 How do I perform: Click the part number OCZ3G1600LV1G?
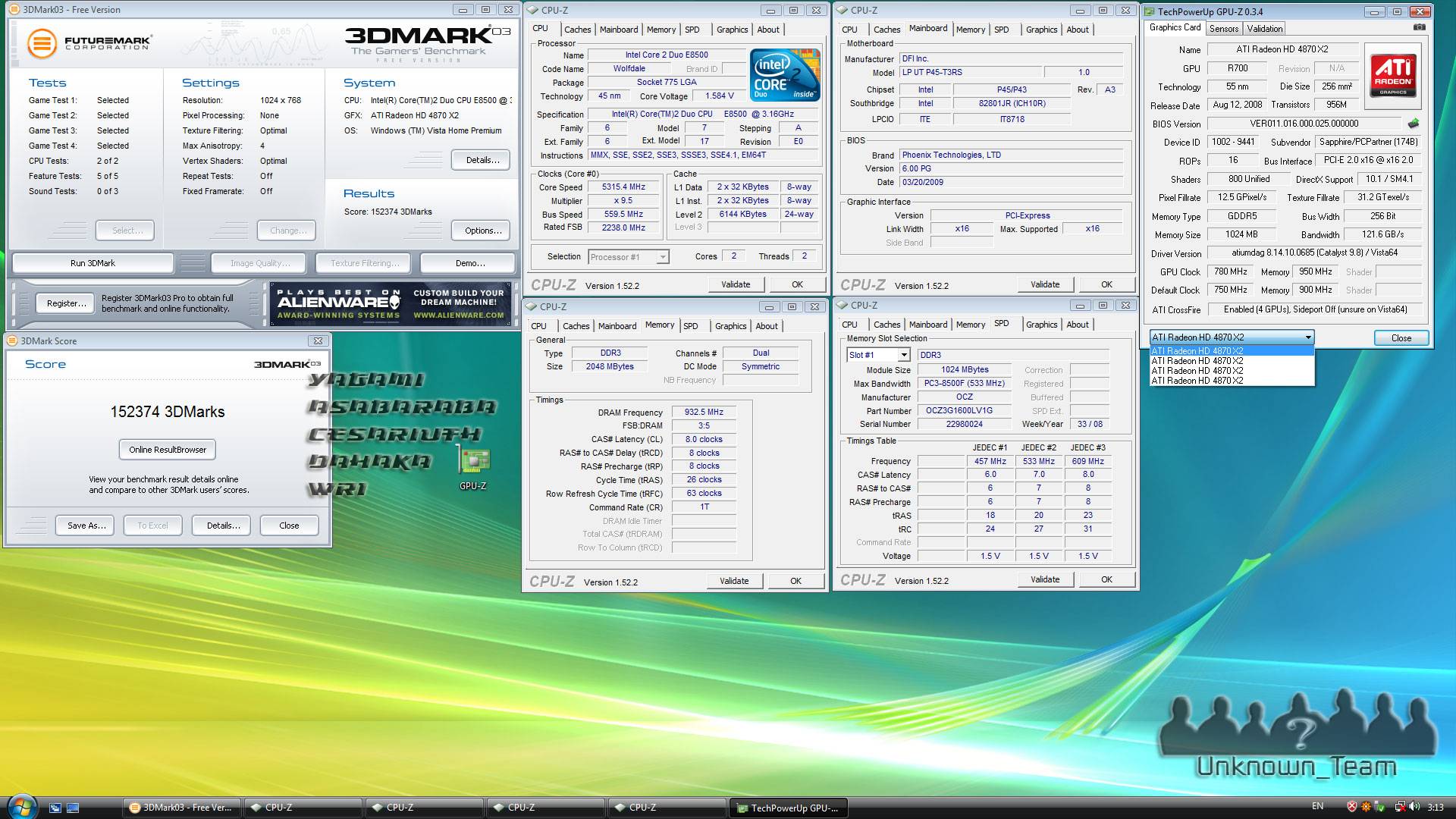(964, 410)
